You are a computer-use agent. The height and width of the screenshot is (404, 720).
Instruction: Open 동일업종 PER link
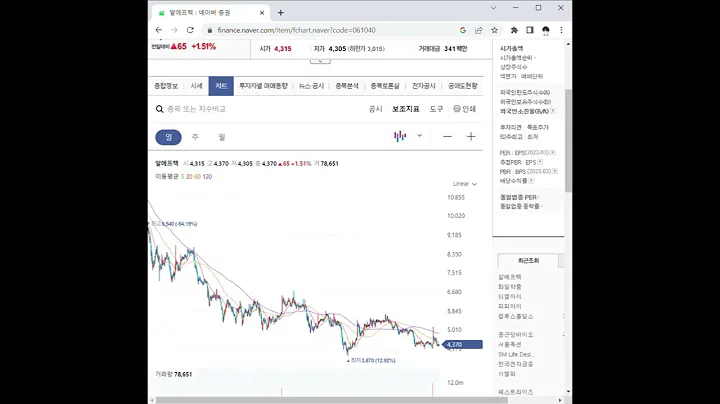(x=518, y=197)
